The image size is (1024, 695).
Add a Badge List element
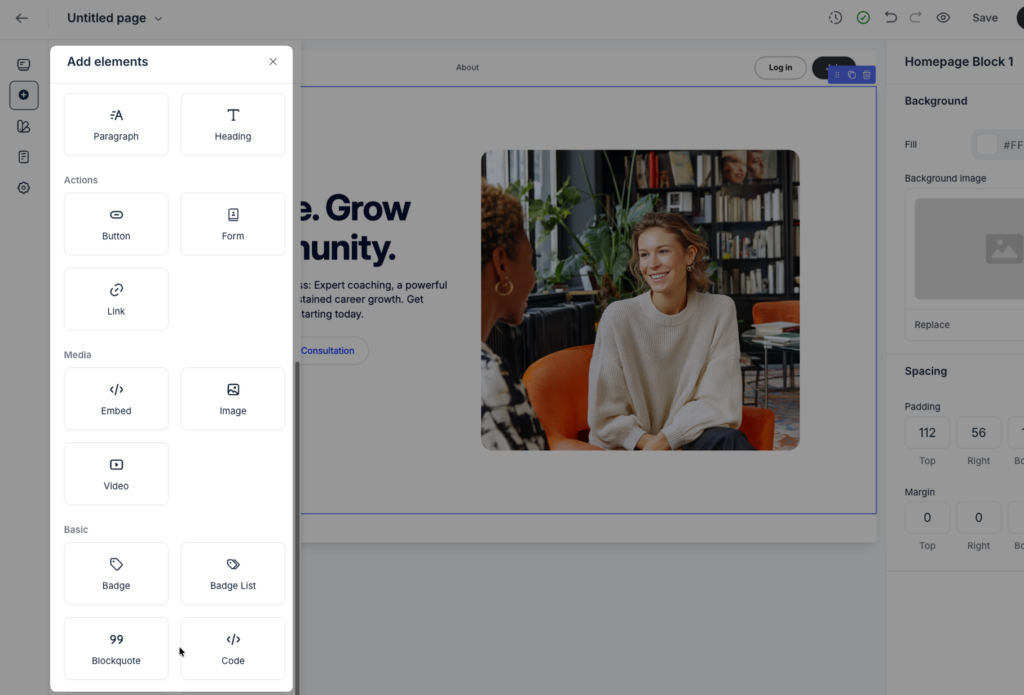coord(233,574)
